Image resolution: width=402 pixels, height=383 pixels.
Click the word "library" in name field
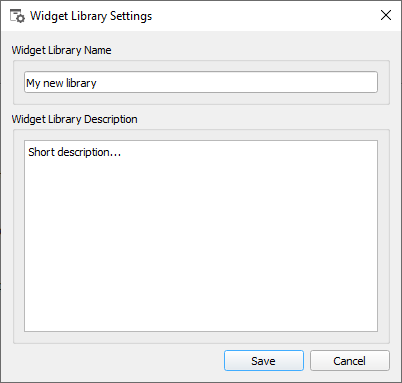click(81, 83)
